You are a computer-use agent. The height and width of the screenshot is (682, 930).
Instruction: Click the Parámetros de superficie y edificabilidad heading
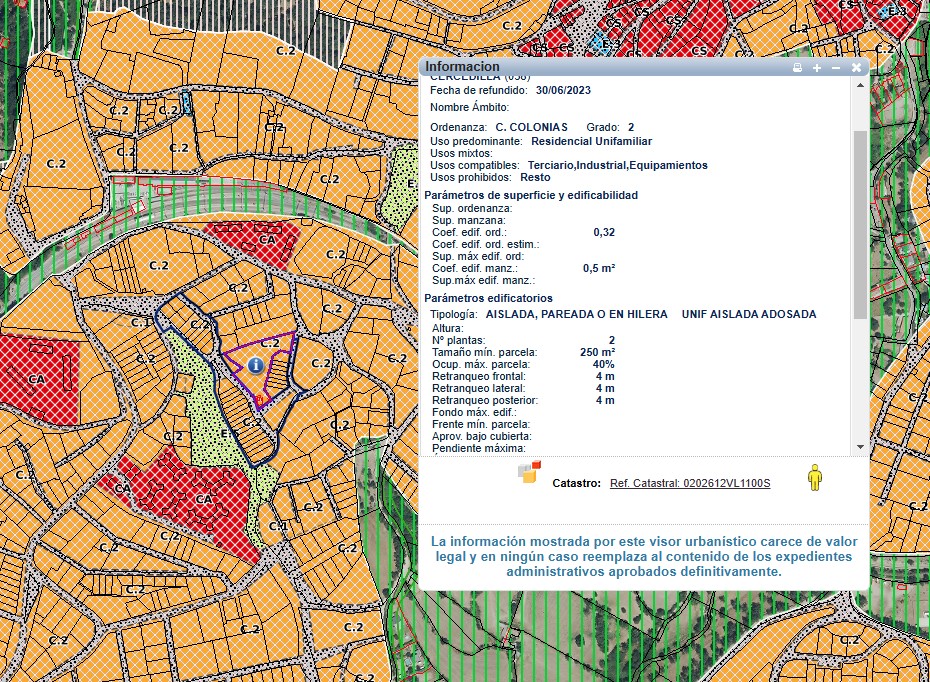click(x=531, y=195)
